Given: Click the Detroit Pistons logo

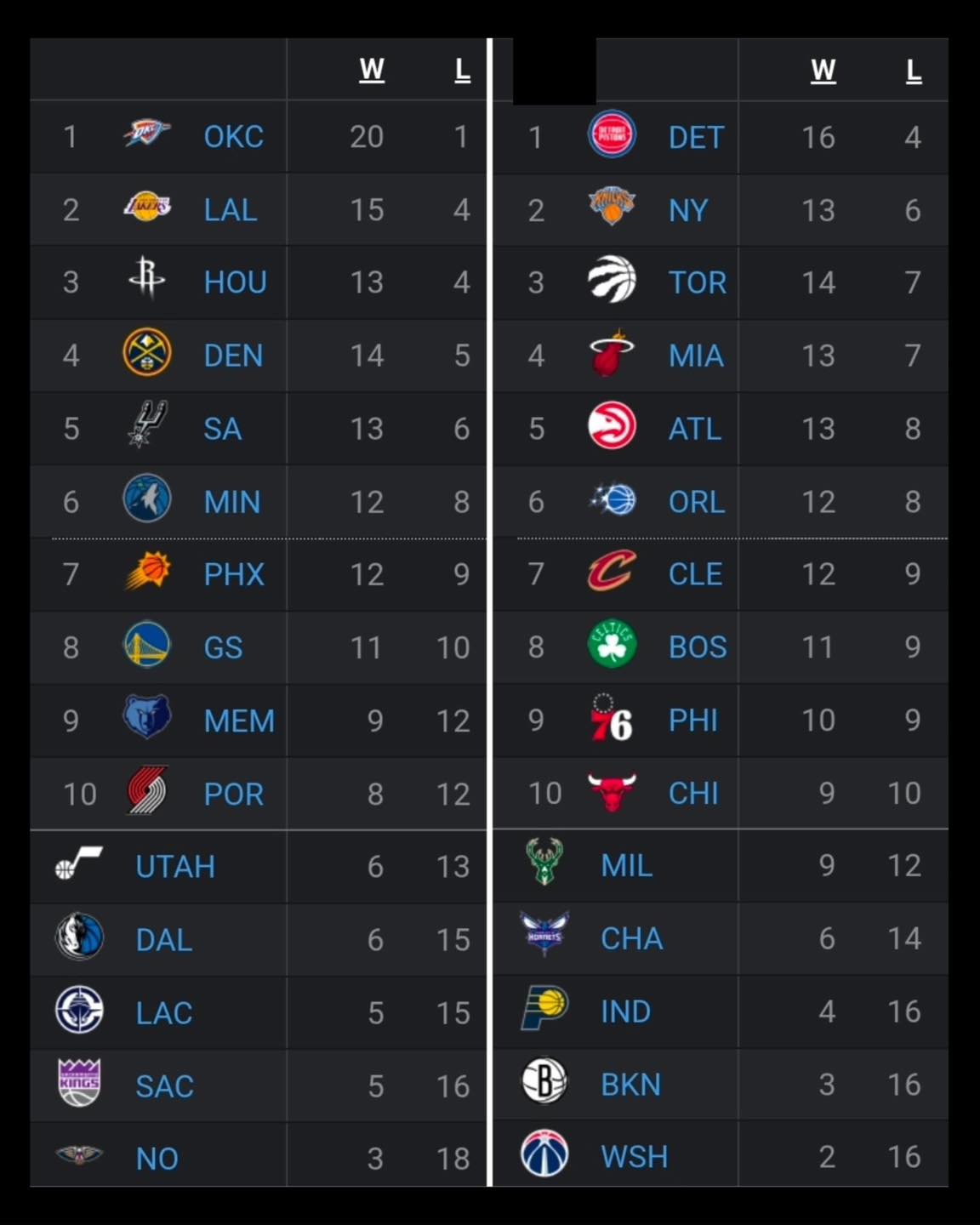Looking at the screenshot, I should click(612, 134).
